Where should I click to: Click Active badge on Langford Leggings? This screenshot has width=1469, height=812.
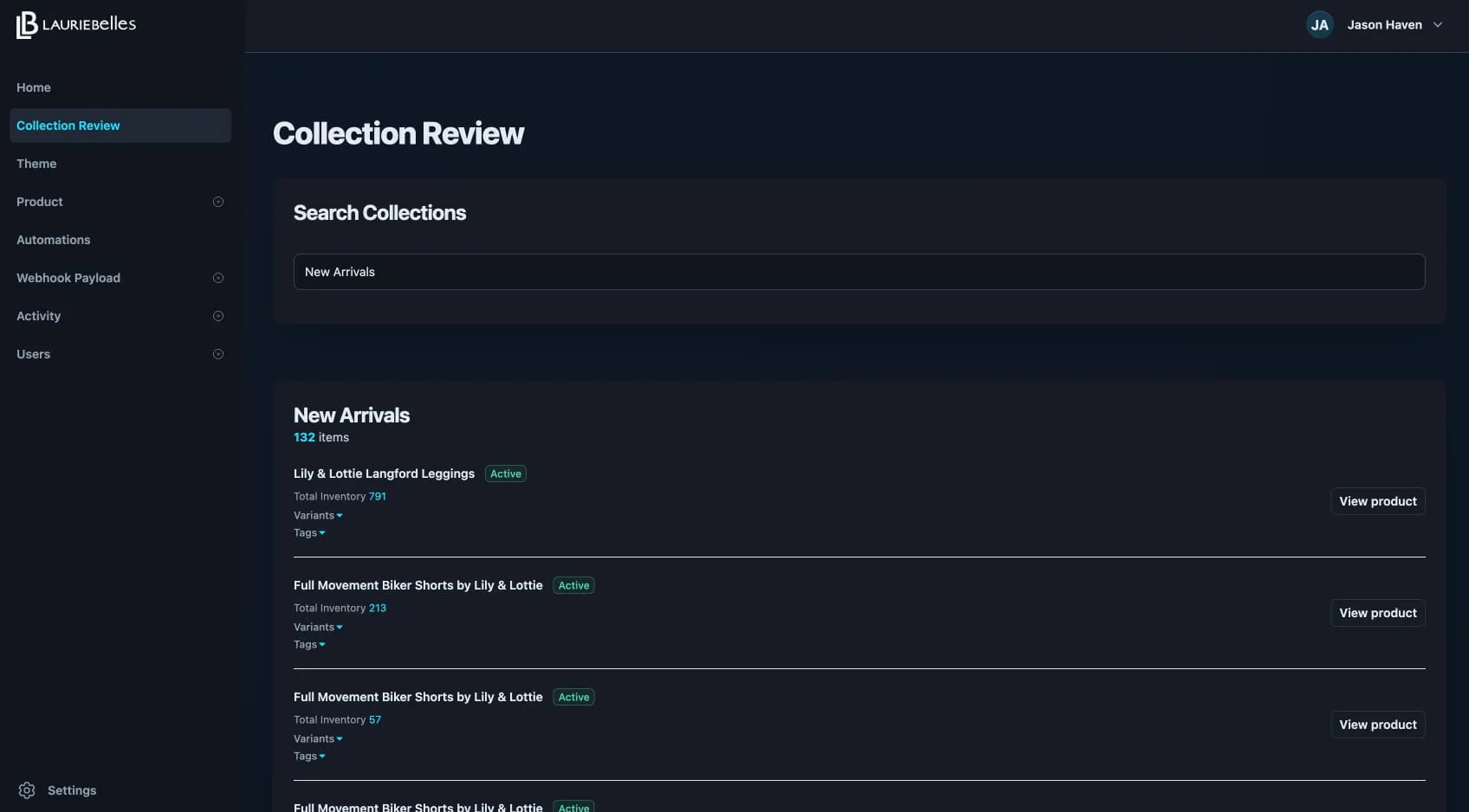pyautogui.click(x=506, y=474)
